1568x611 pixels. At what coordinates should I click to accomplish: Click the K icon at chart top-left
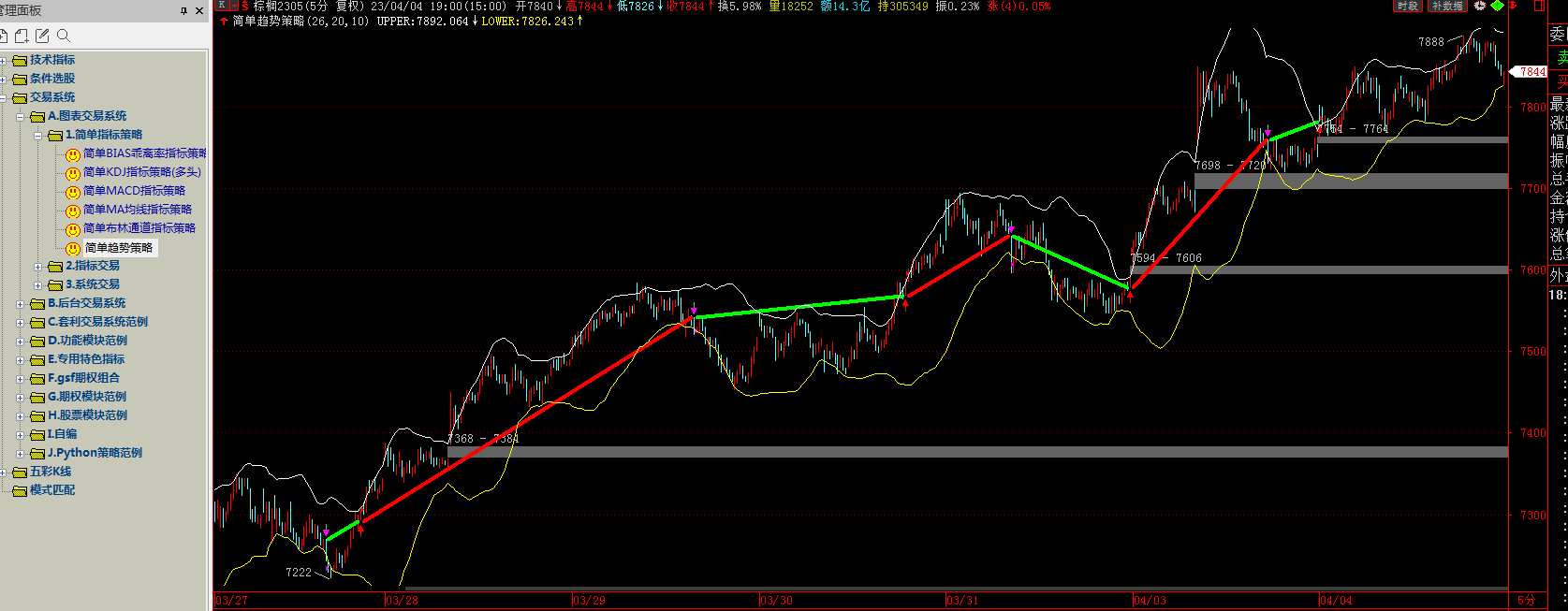pos(222,6)
